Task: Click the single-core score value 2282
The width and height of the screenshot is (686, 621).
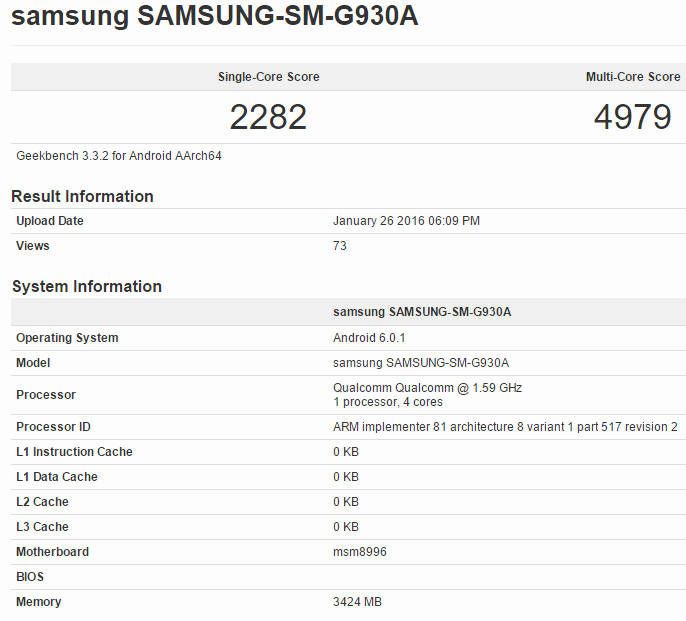Action: coord(268,117)
